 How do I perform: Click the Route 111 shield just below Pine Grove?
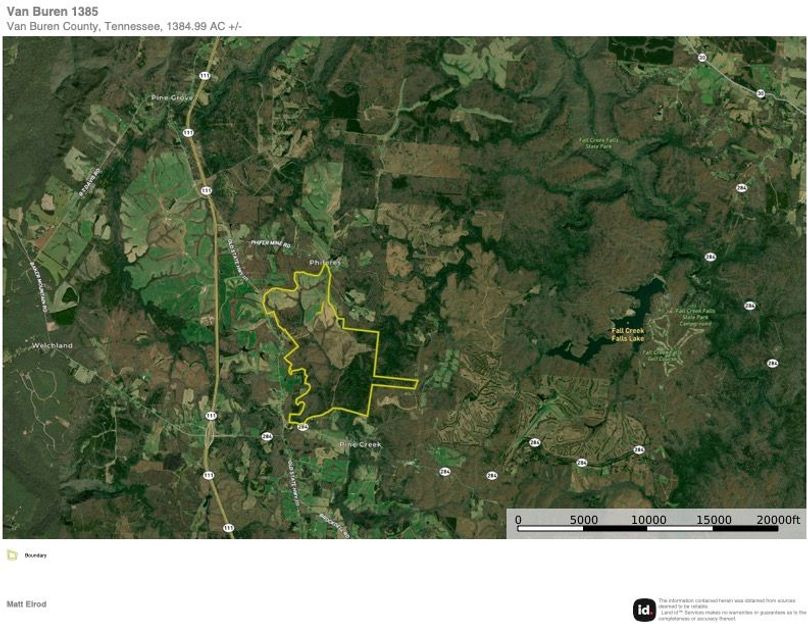click(x=188, y=132)
